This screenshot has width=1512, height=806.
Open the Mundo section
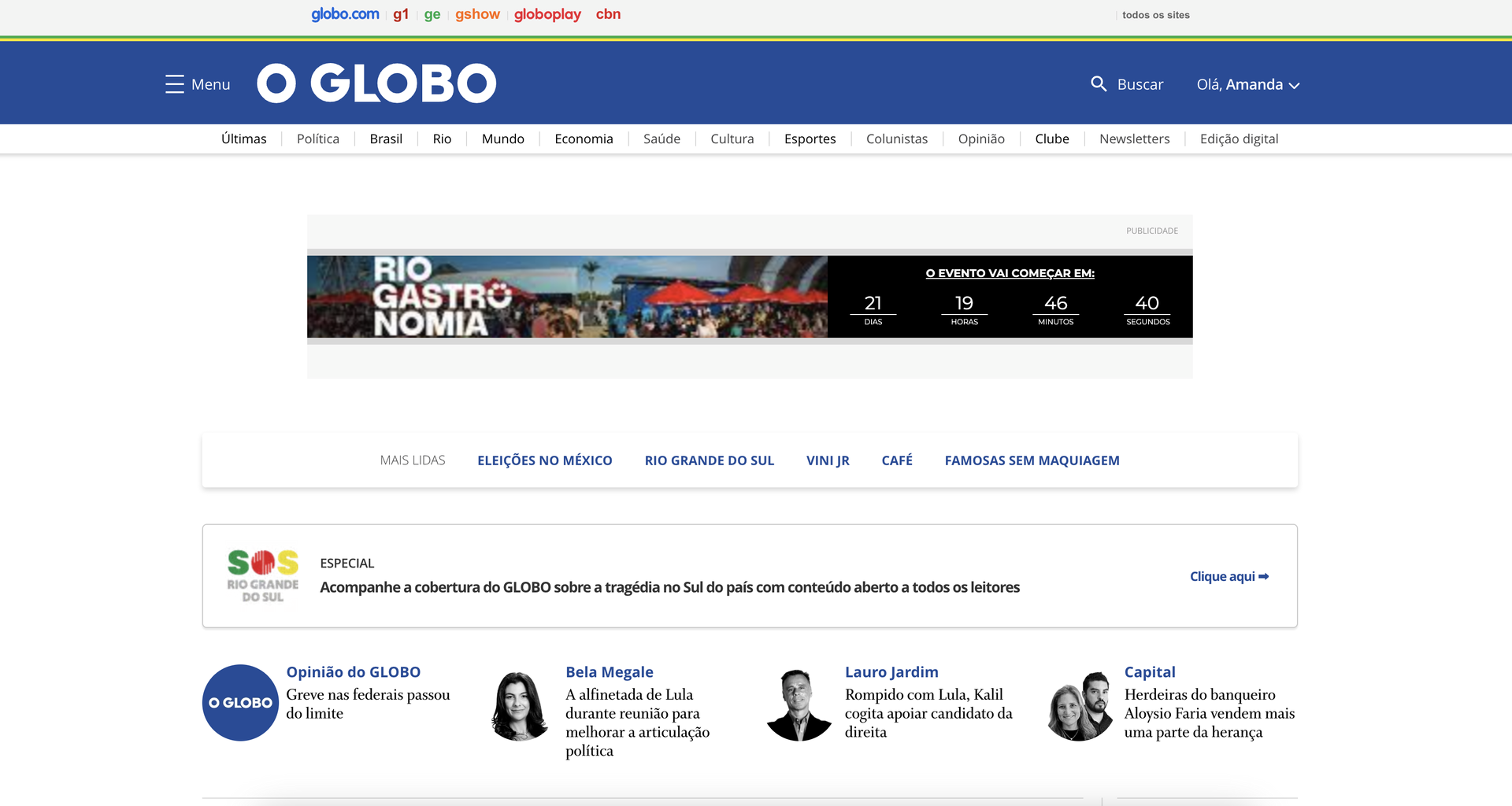pyautogui.click(x=503, y=139)
